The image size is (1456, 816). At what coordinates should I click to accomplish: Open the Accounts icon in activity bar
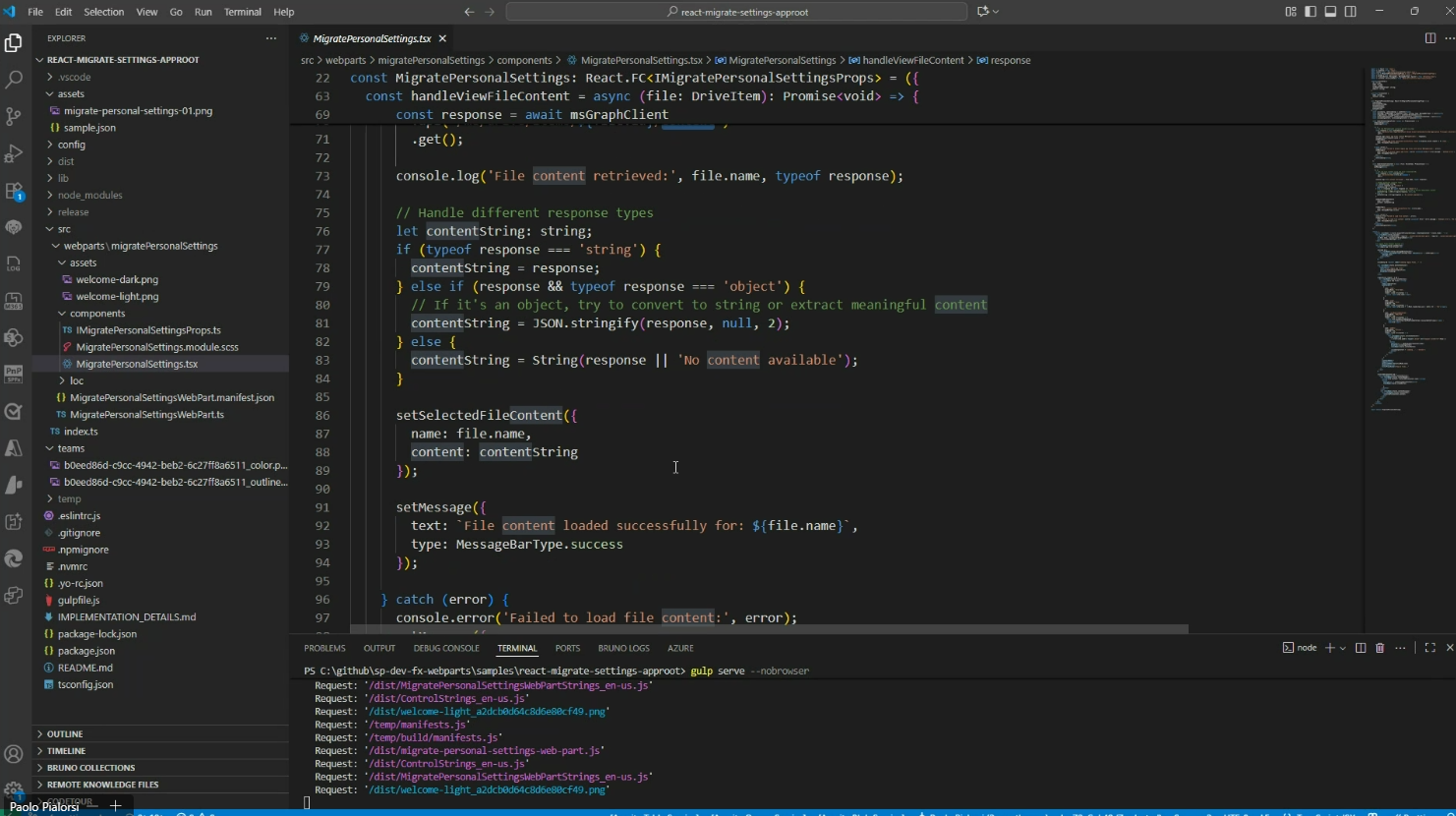point(14,754)
